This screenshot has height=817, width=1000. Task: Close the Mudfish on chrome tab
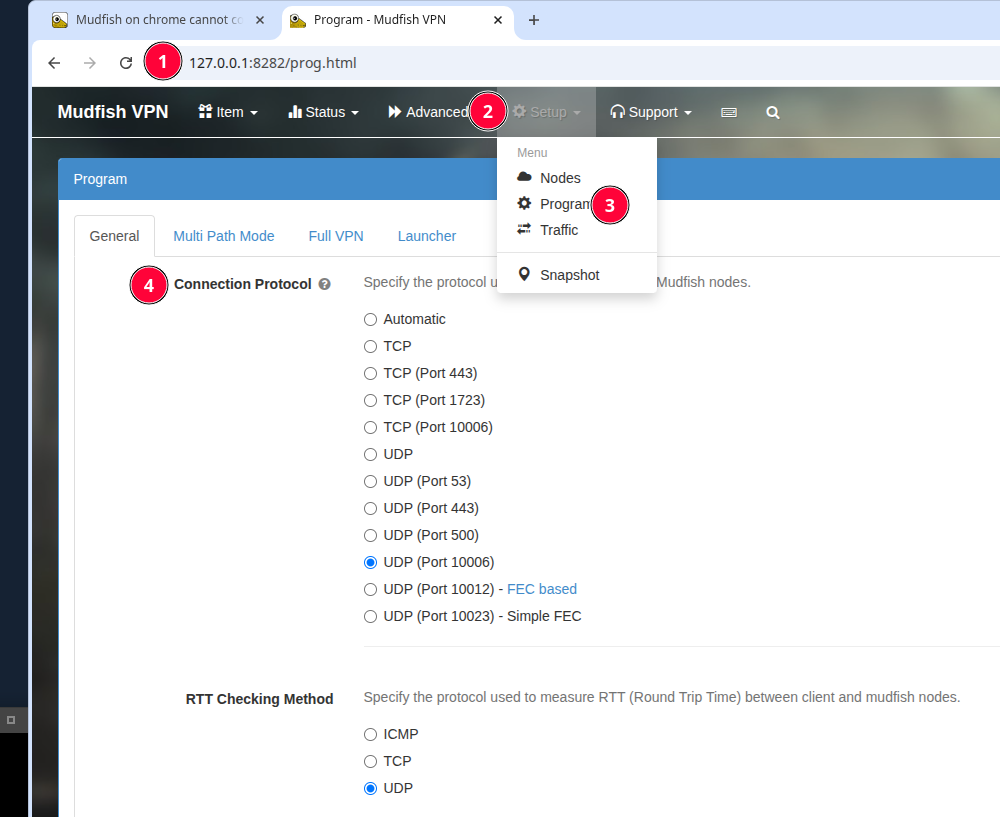click(260, 20)
